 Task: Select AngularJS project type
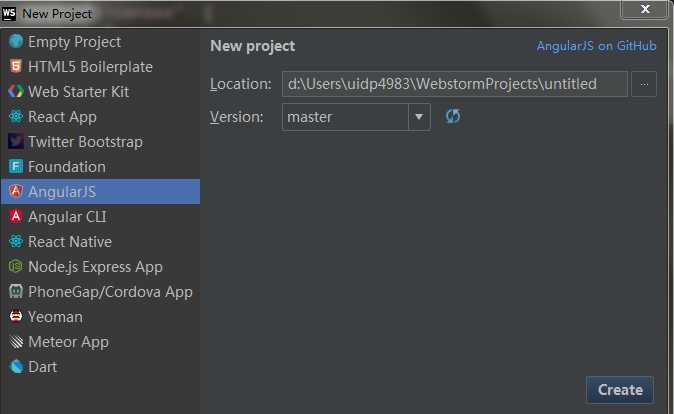[62, 192]
